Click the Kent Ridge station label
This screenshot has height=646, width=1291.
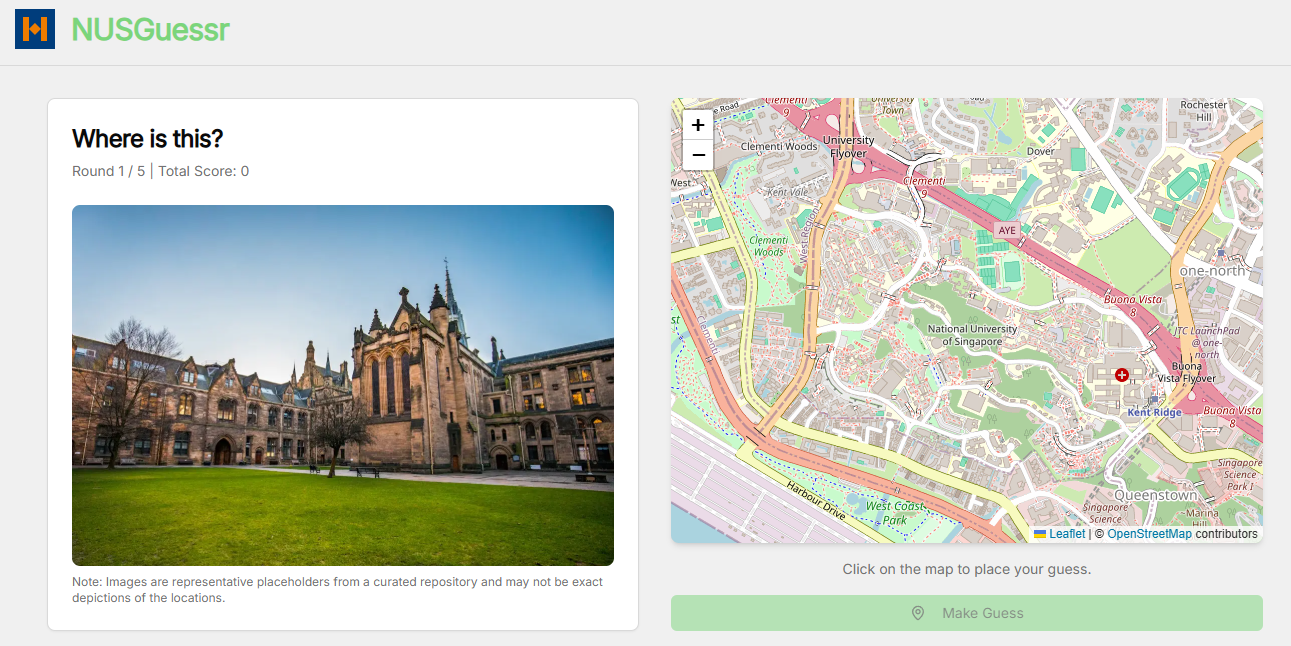pyautogui.click(x=1154, y=412)
